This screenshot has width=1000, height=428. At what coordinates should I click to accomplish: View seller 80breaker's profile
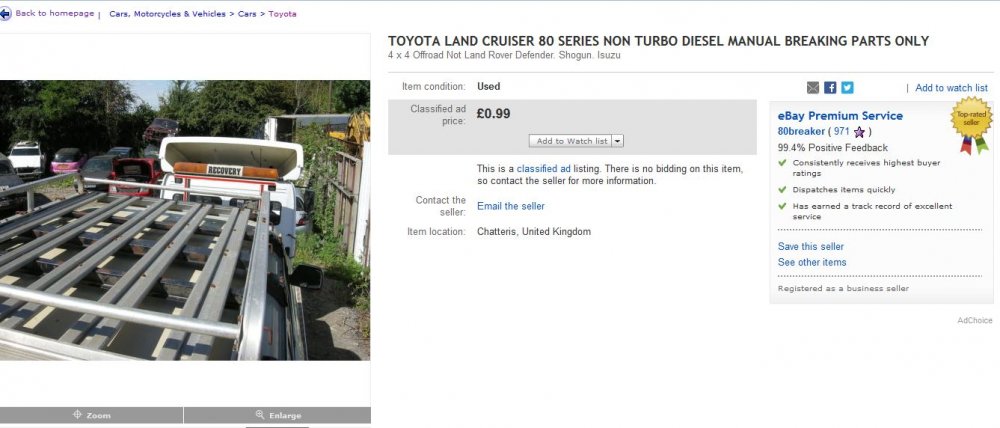(801, 132)
